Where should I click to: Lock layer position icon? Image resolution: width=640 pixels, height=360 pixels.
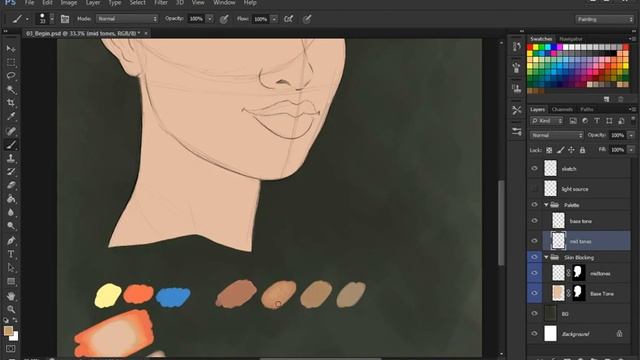coord(571,150)
